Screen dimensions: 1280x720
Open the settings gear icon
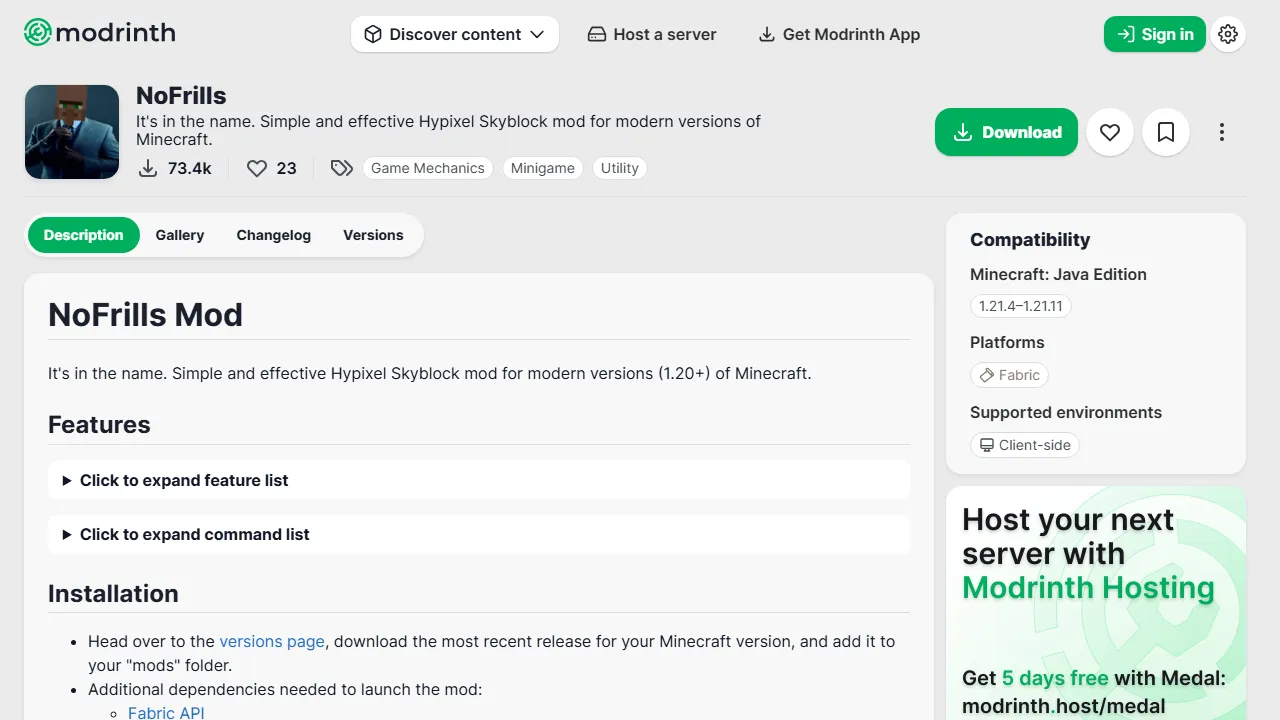click(x=1228, y=34)
